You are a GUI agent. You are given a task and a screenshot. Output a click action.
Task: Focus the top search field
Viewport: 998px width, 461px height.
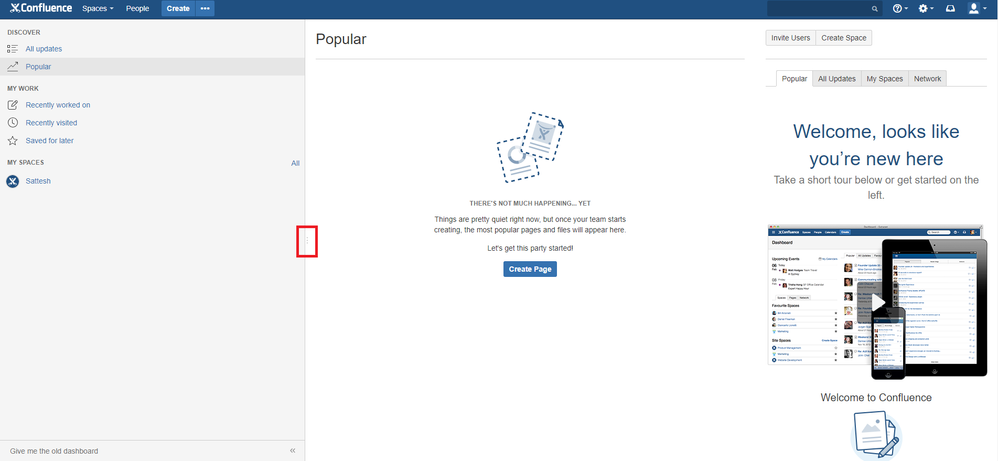(824, 8)
